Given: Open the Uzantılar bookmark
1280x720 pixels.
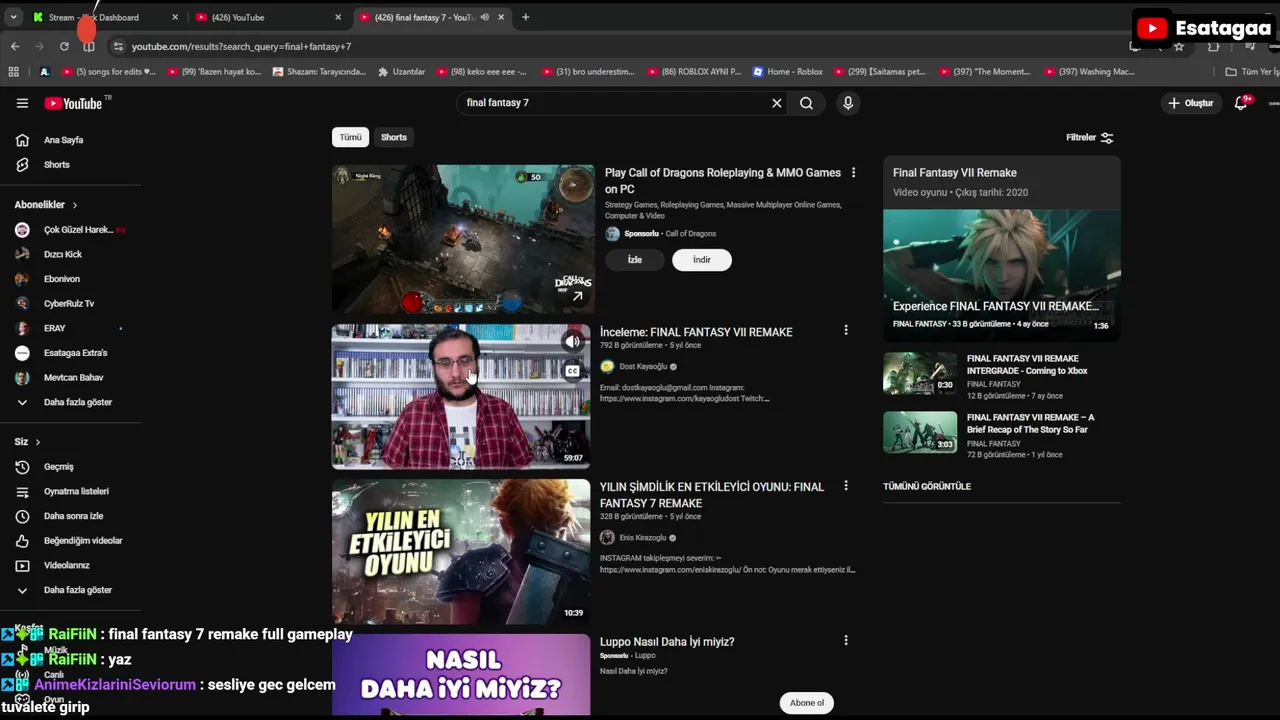Looking at the screenshot, I should click(x=401, y=72).
